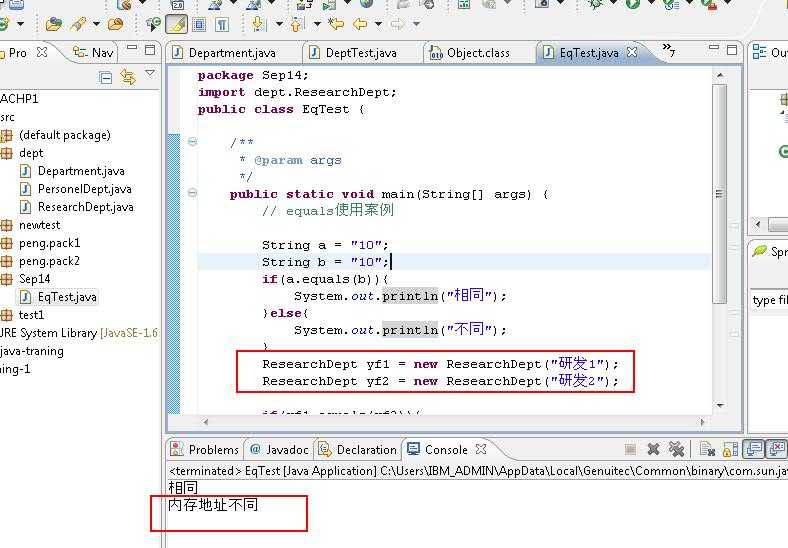
Task: Open the Previous Annotation dropdown arrow
Action: pyautogui.click(x=317, y=24)
